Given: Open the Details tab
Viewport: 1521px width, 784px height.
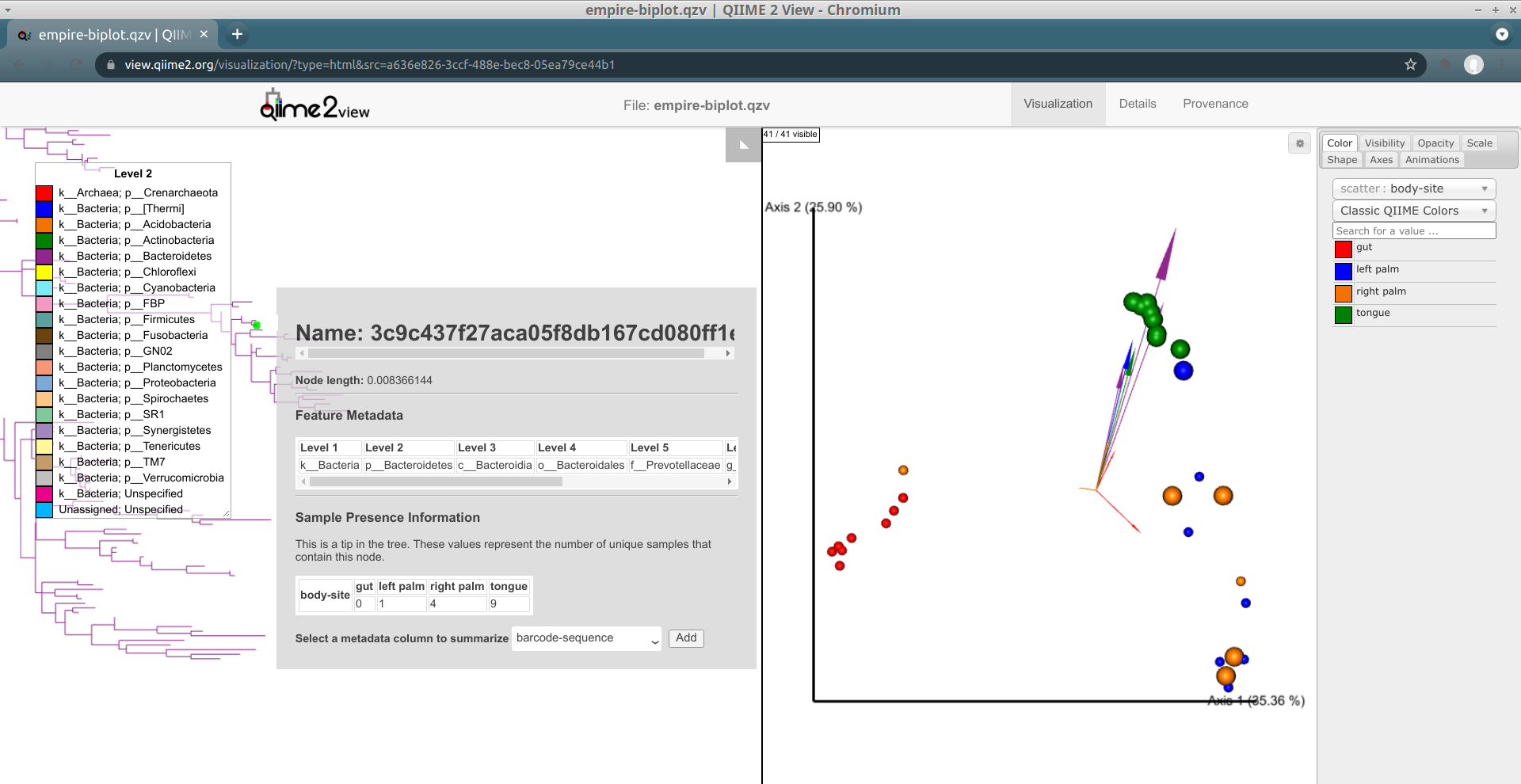Looking at the screenshot, I should 1137,104.
